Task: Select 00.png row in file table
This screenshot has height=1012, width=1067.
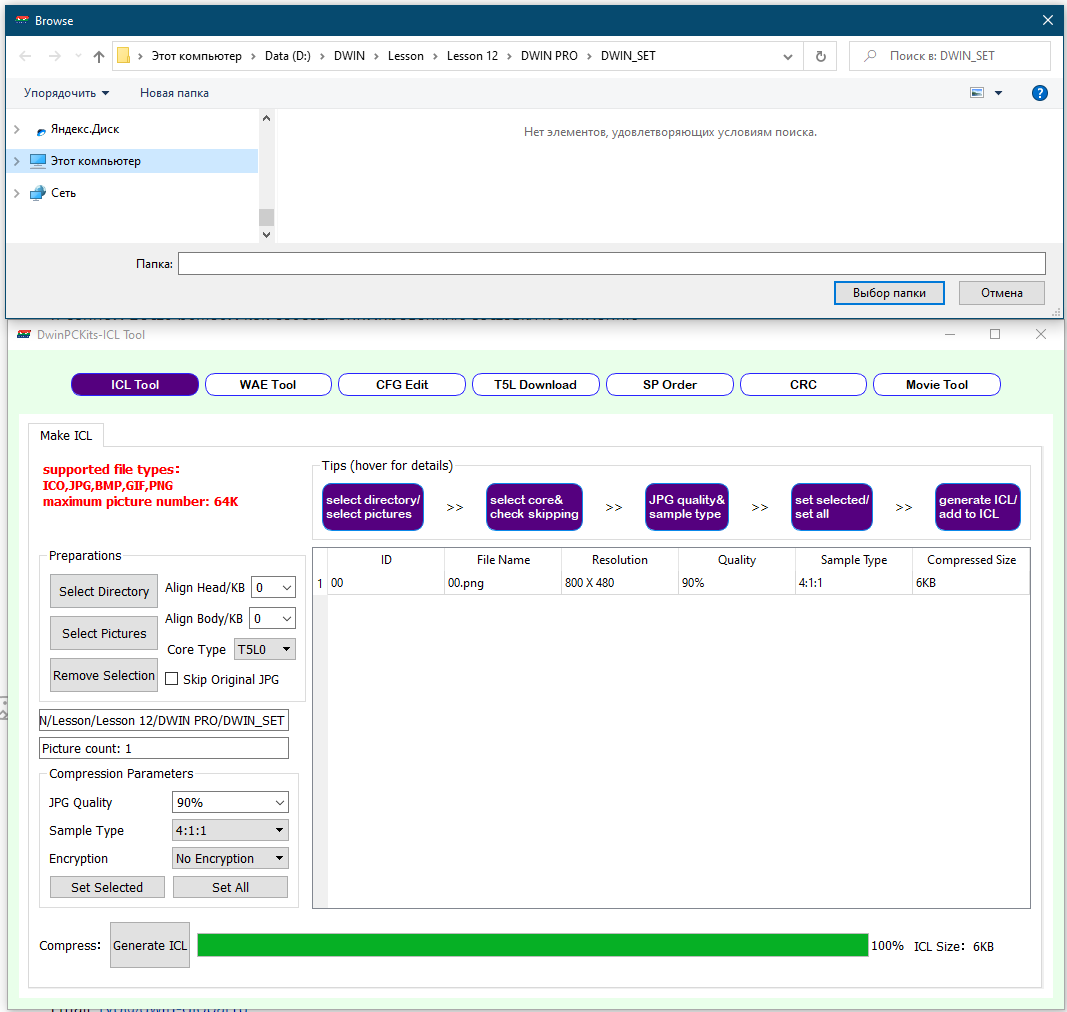Action: [x=672, y=583]
